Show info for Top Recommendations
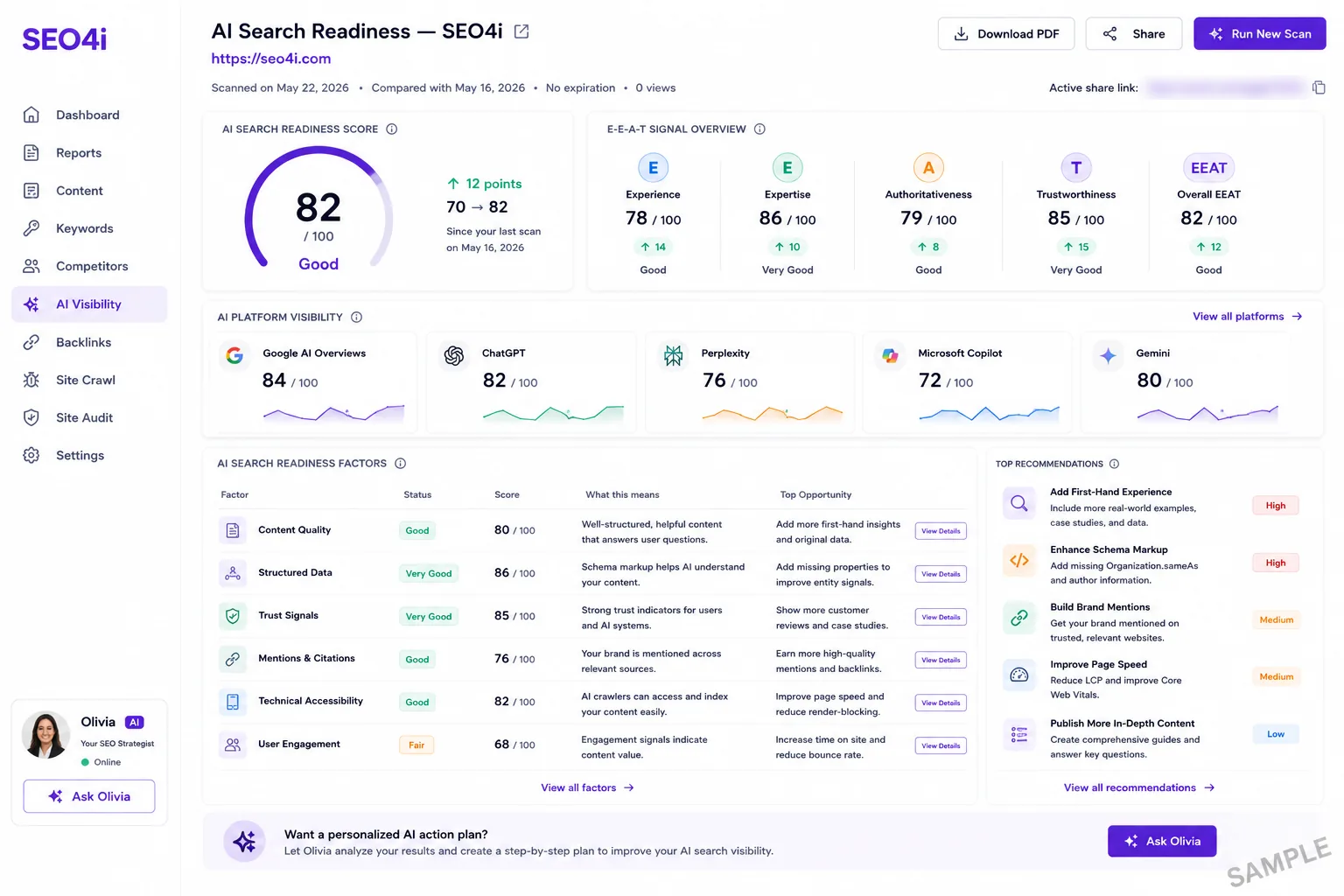Image resolution: width=1344 pixels, height=896 pixels. 1114,464
